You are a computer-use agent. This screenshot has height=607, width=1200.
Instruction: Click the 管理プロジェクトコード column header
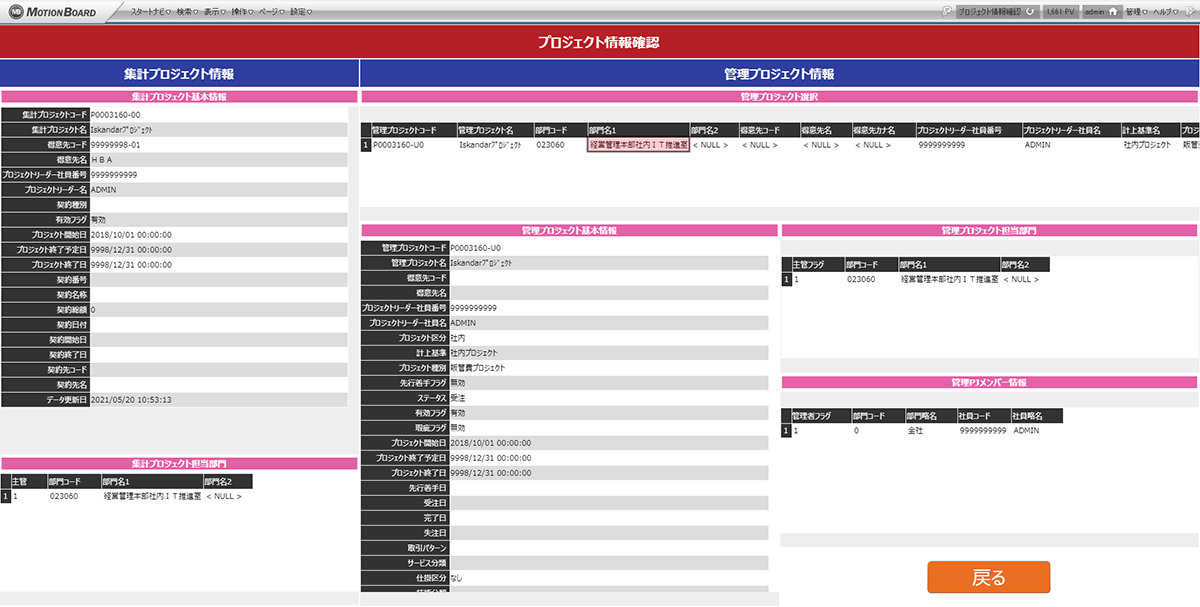(412, 130)
